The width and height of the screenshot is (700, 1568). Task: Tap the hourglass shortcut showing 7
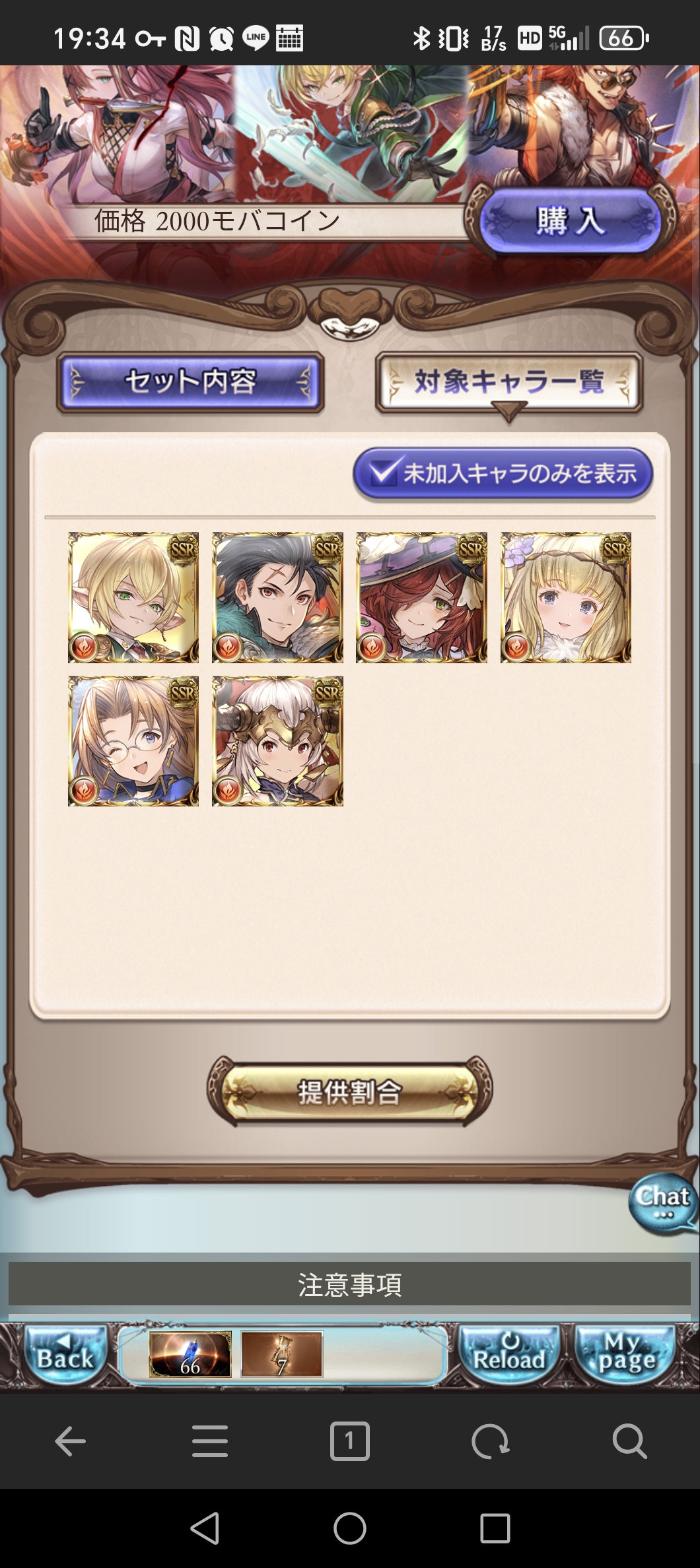(282, 1354)
